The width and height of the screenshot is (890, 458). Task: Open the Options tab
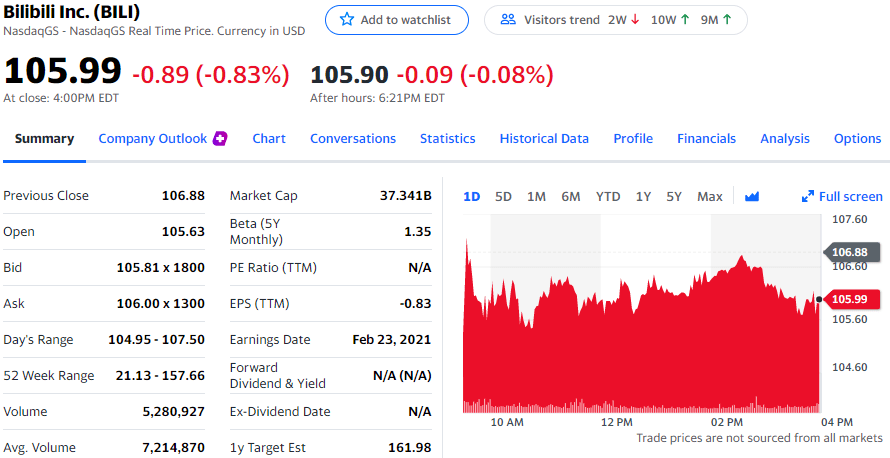(857, 139)
